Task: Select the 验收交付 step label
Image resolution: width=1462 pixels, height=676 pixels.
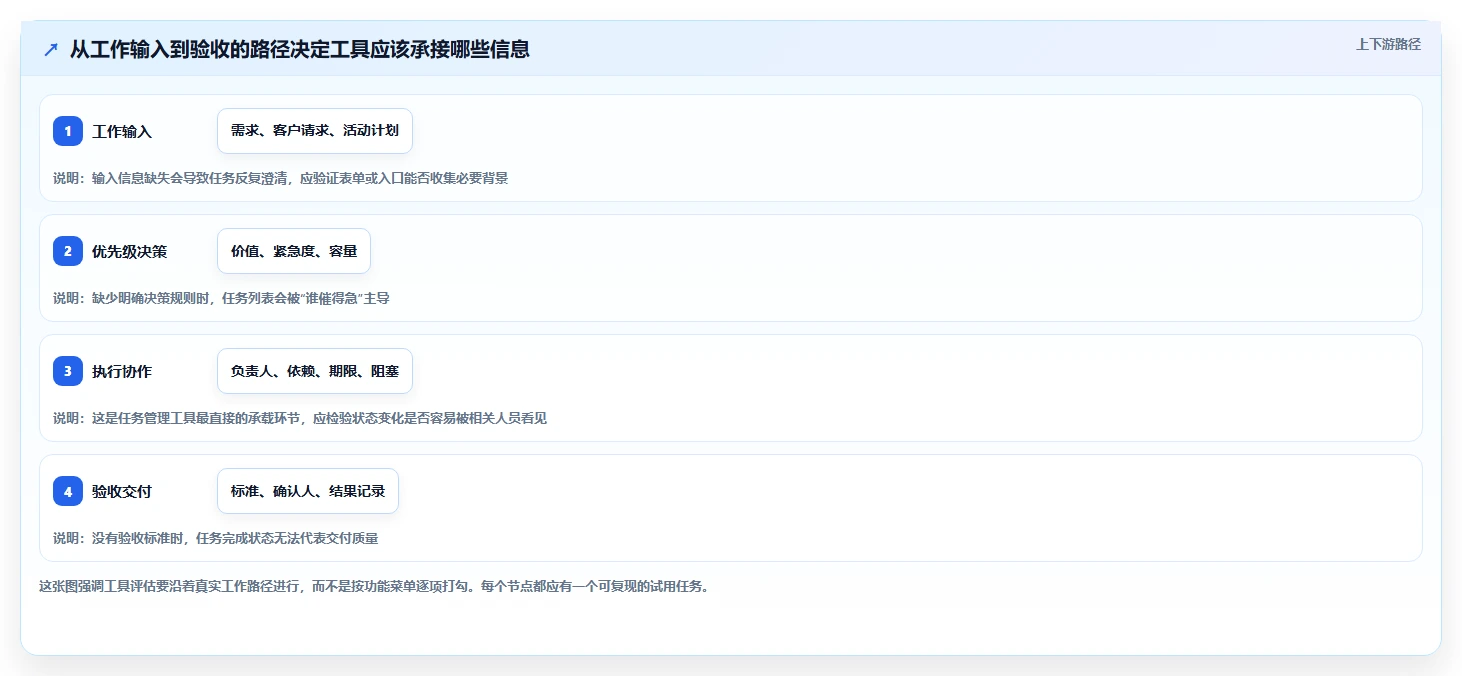Action: click(x=122, y=491)
